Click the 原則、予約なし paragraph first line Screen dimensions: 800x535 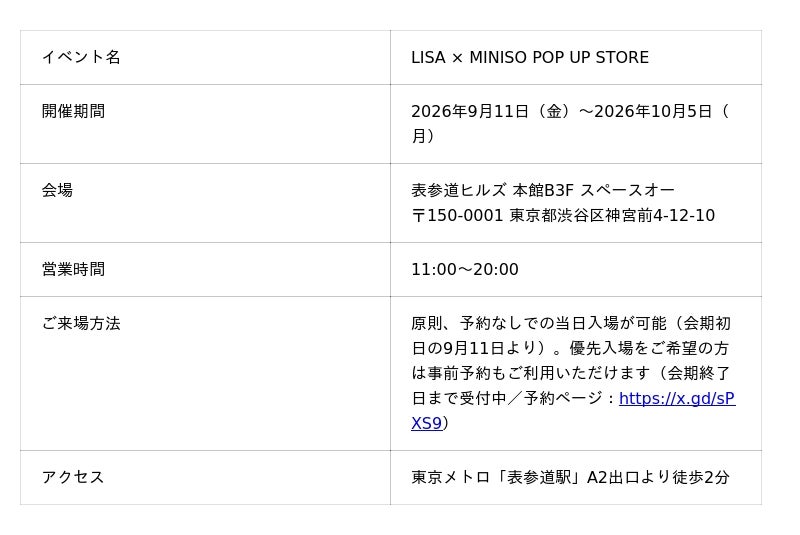point(571,323)
